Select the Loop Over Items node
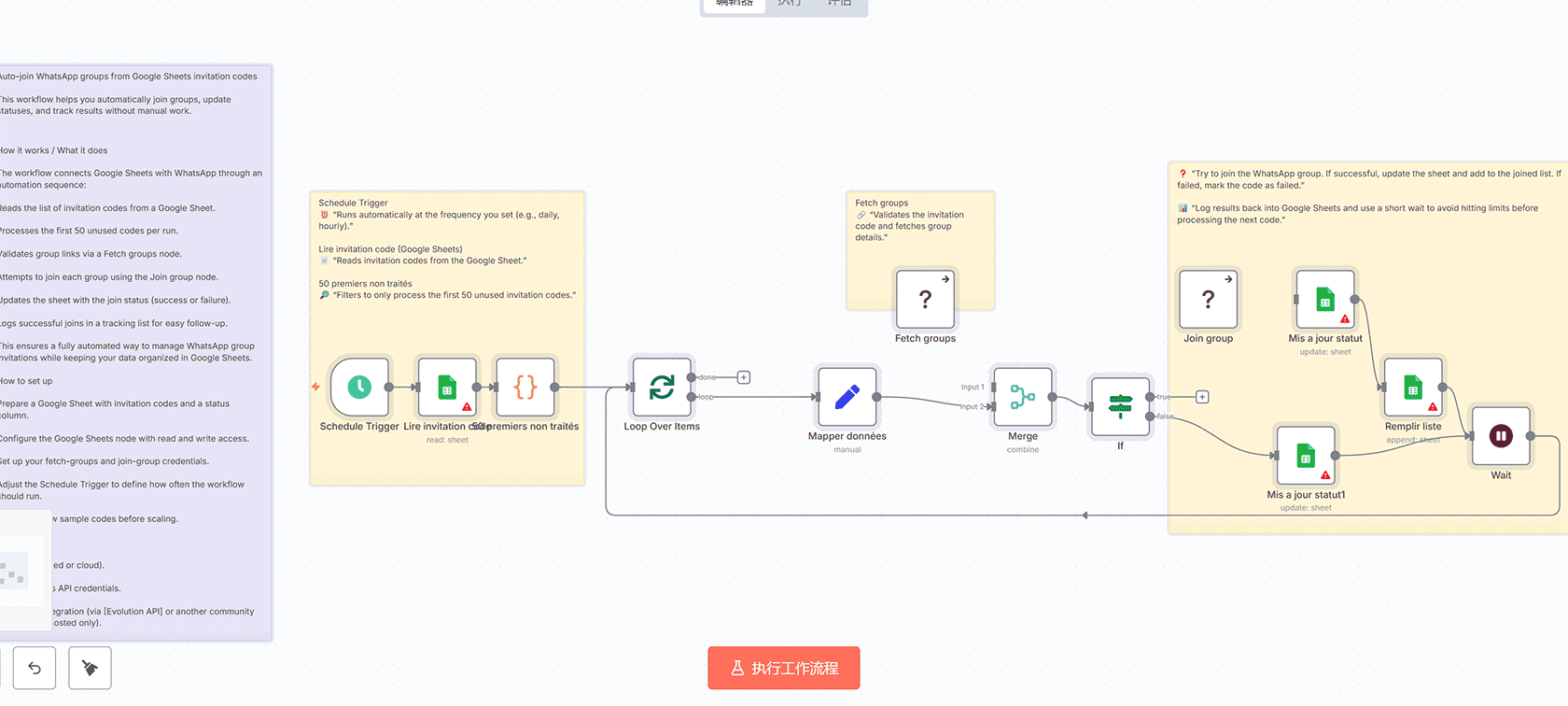 tap(662, 387)
